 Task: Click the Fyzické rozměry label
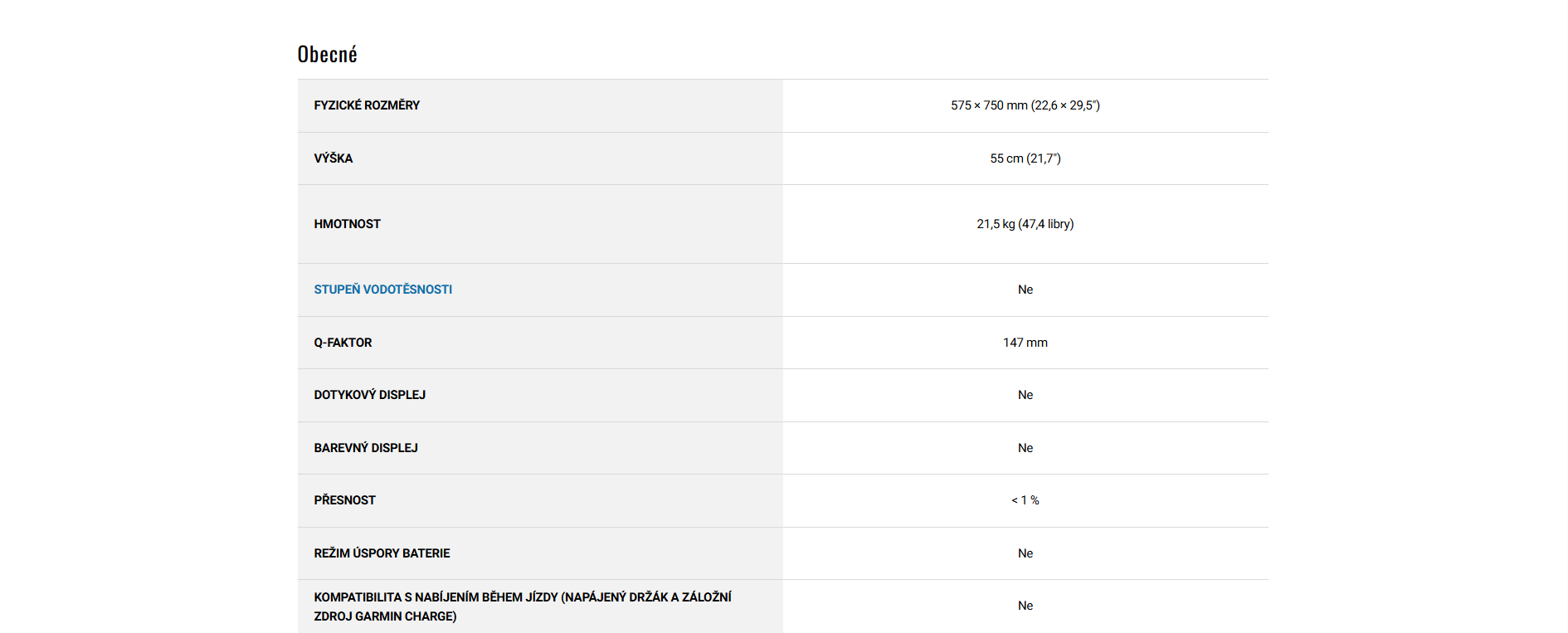click(367, 105)
